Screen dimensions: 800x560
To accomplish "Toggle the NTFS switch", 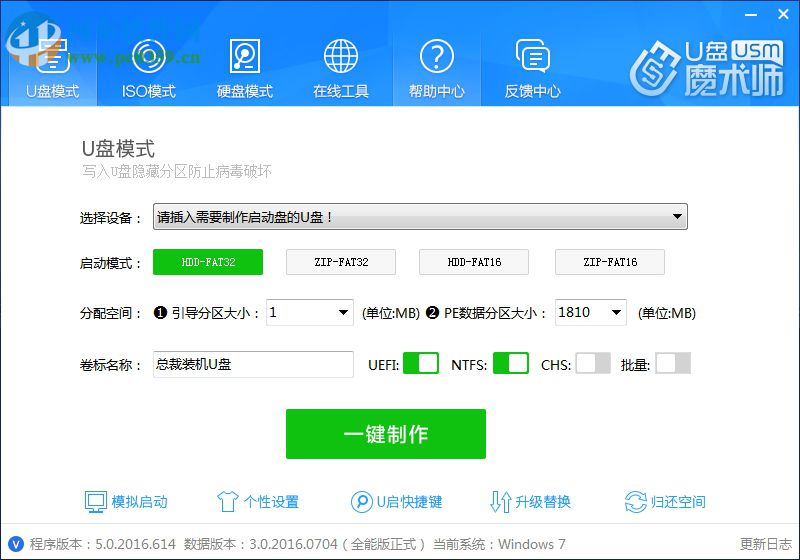I will coord(511,363).
